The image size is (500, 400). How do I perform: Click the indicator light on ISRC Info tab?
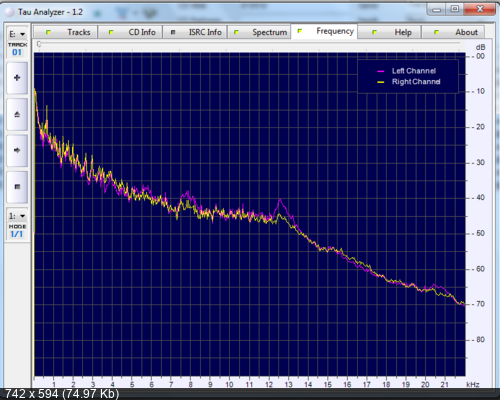(x=173, y=32)
